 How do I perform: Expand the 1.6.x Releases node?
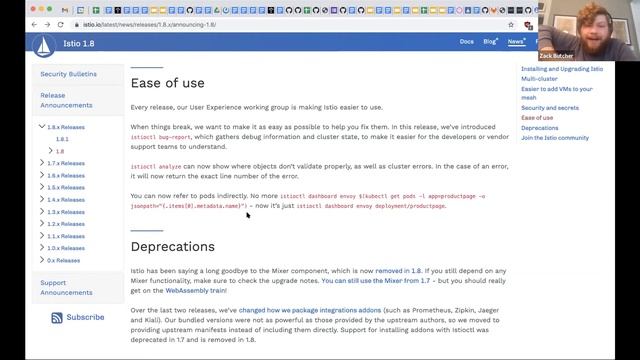[42, 175]
